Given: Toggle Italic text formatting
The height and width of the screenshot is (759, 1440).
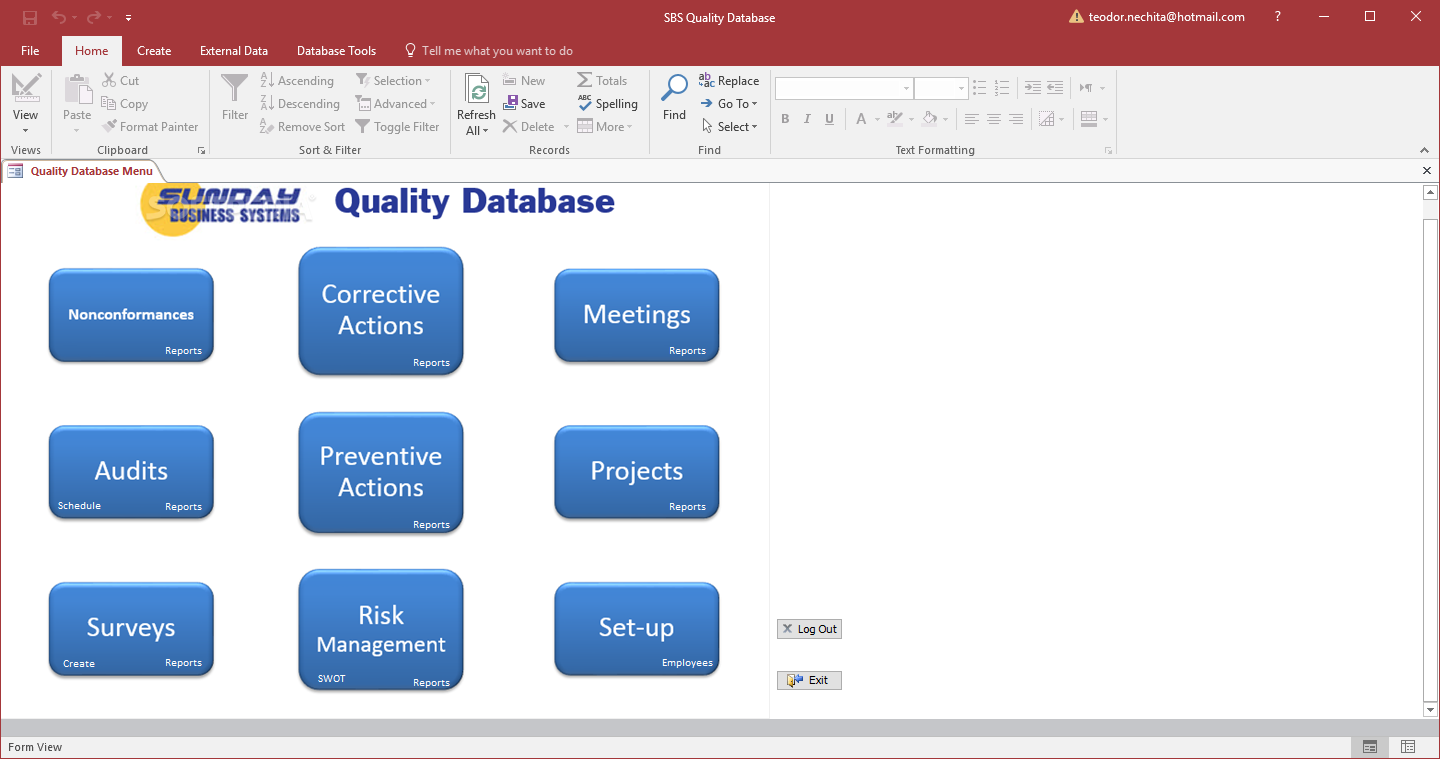Looking at the screenshot, I should pos(807,119).
